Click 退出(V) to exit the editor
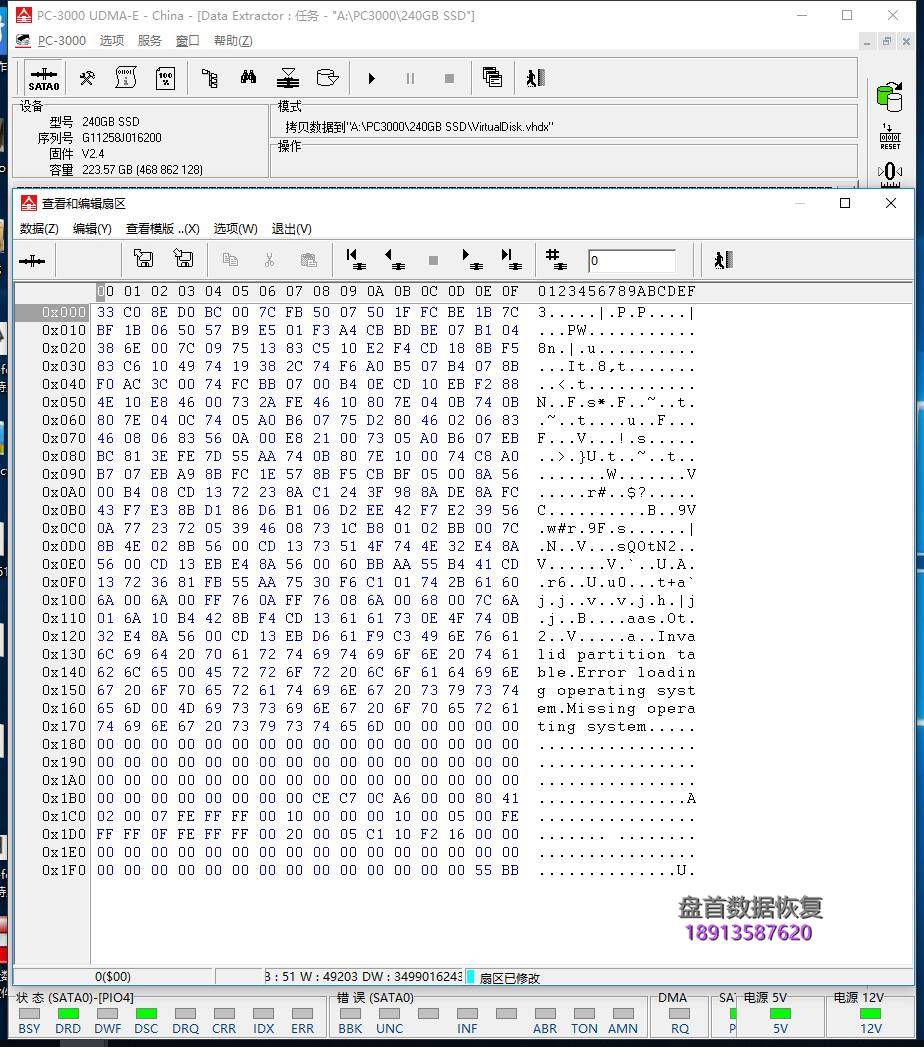The height and width of the screenshot is (1047, 924). [x=291, y=229]
